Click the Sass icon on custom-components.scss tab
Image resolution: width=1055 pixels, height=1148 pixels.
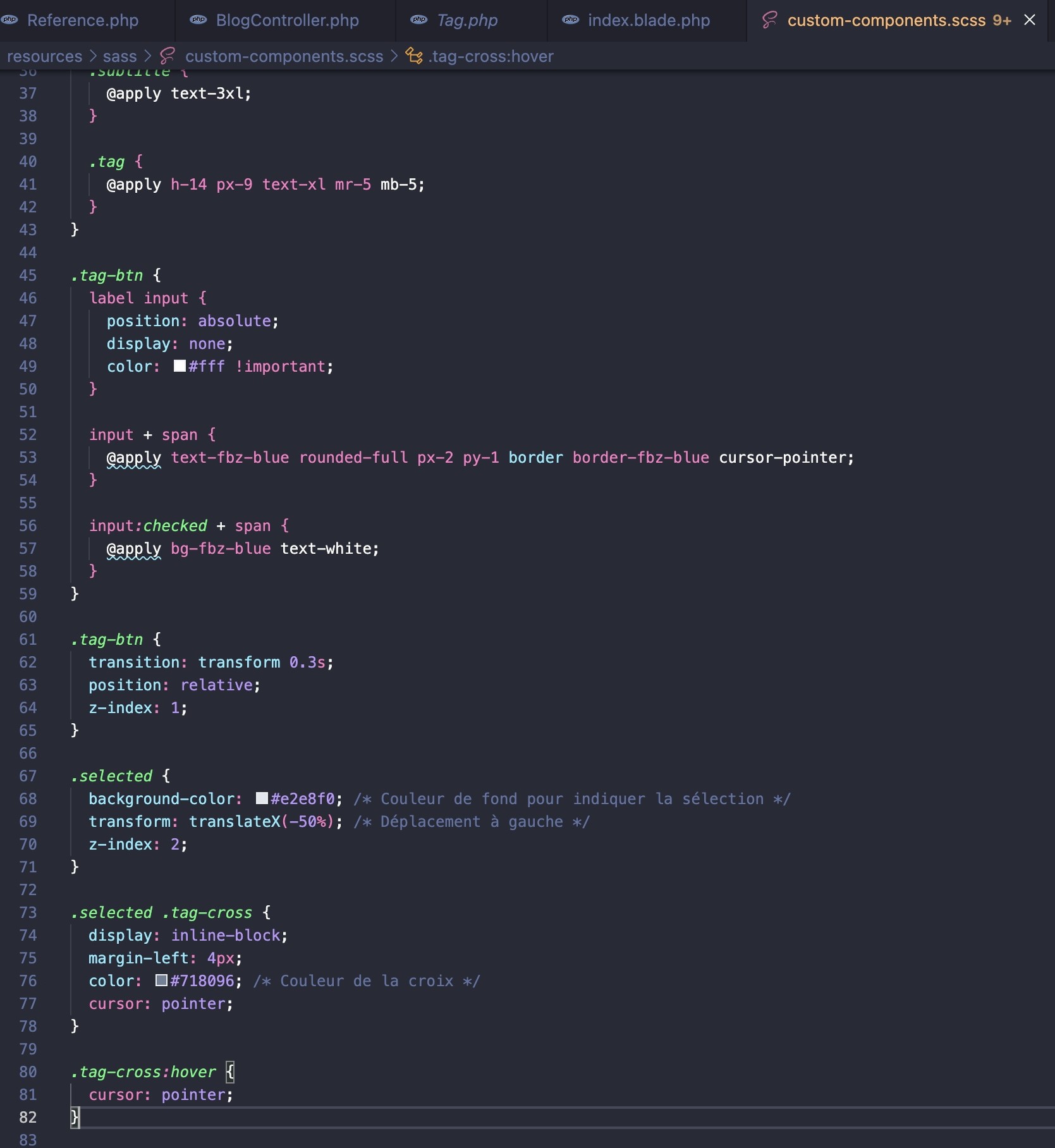point(769,20)
